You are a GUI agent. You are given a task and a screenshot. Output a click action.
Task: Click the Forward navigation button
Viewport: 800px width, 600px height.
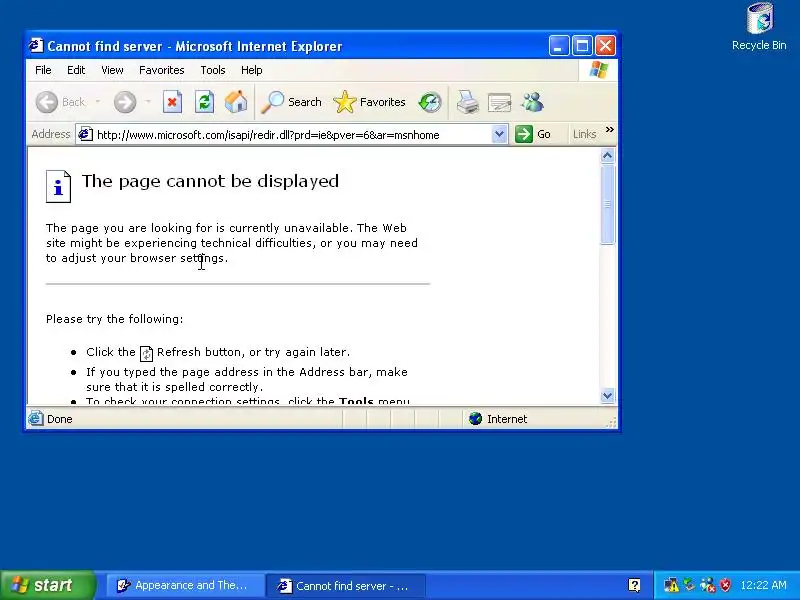pos(125,102)
